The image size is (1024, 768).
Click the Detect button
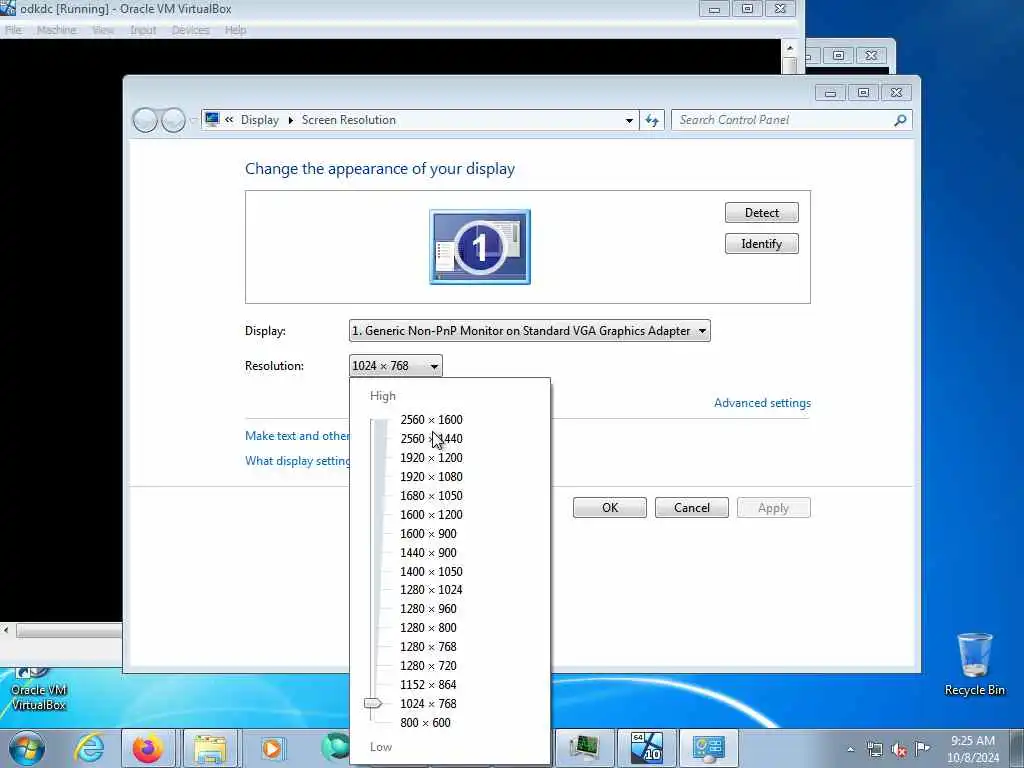pyautogui.click(x=761, y=213)
